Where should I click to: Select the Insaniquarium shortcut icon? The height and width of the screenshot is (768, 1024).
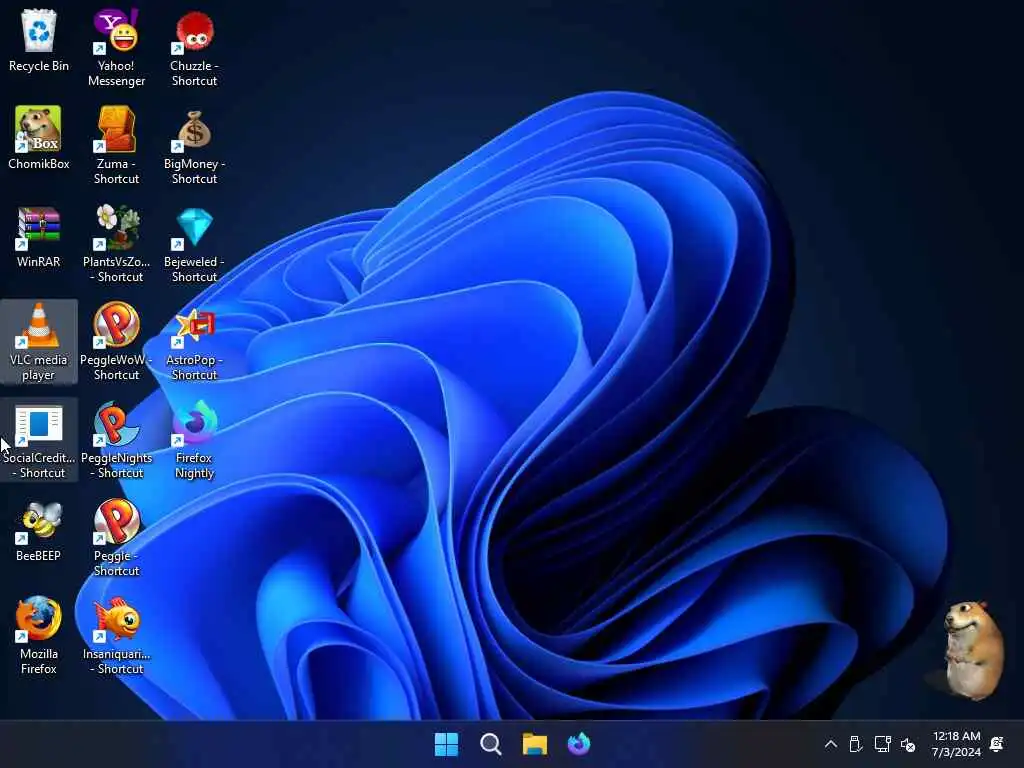116,635
